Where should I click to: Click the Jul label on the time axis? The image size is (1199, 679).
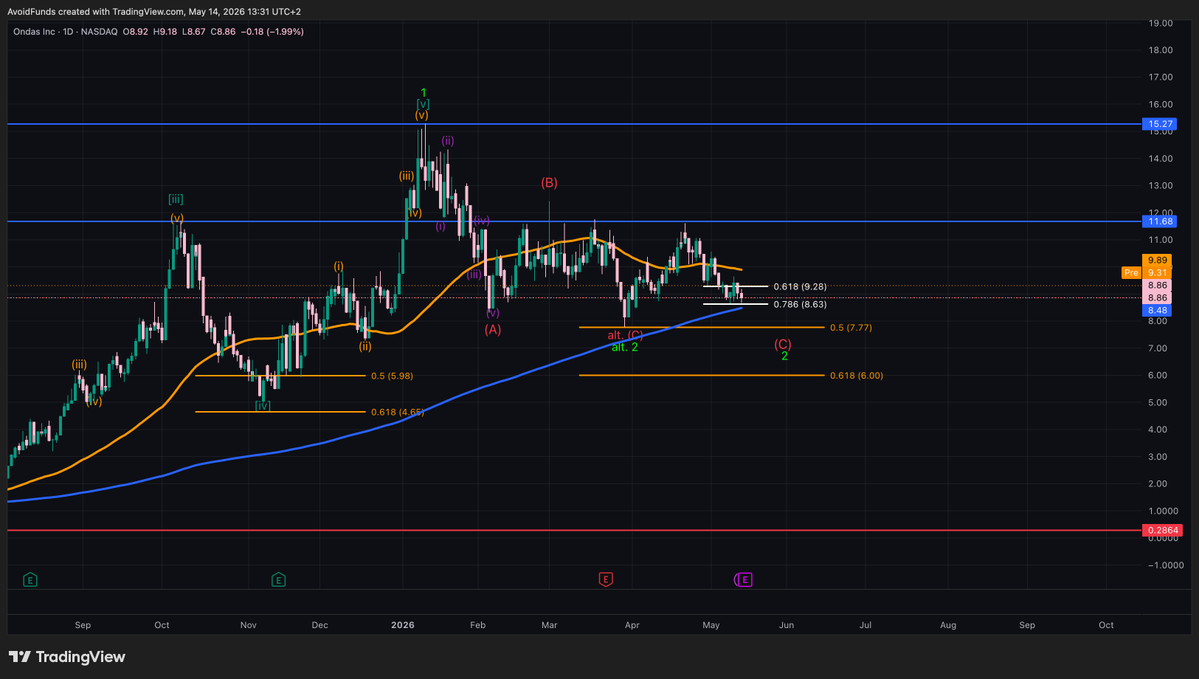866,625
